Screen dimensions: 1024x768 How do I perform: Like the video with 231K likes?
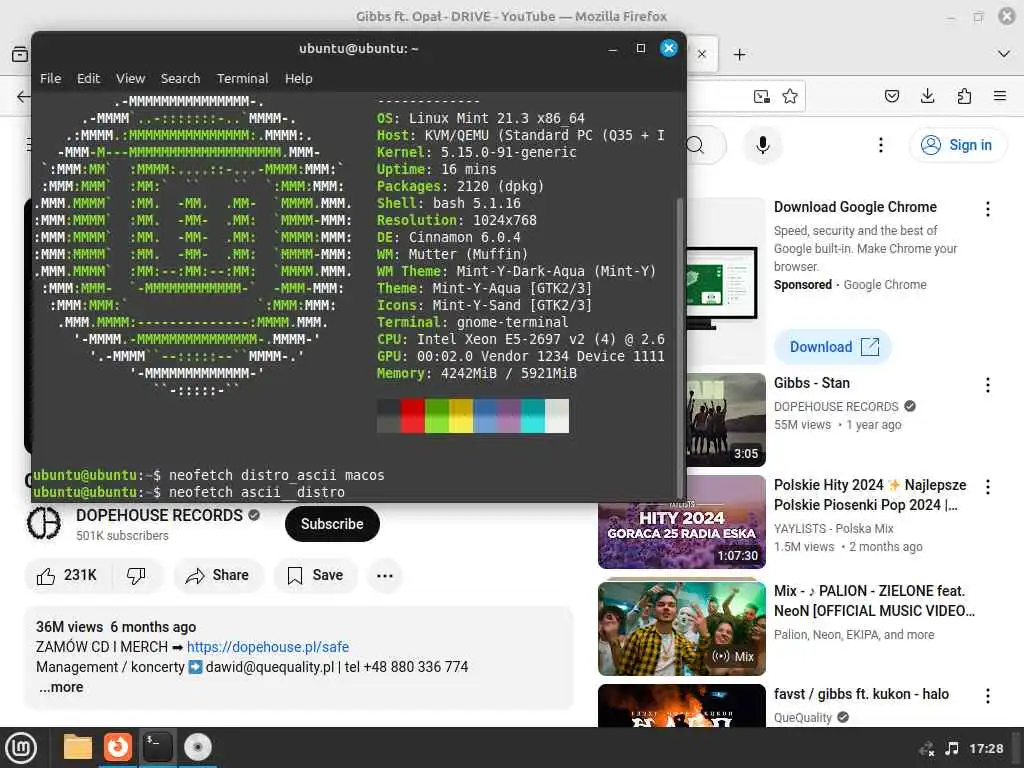(67, 575)
